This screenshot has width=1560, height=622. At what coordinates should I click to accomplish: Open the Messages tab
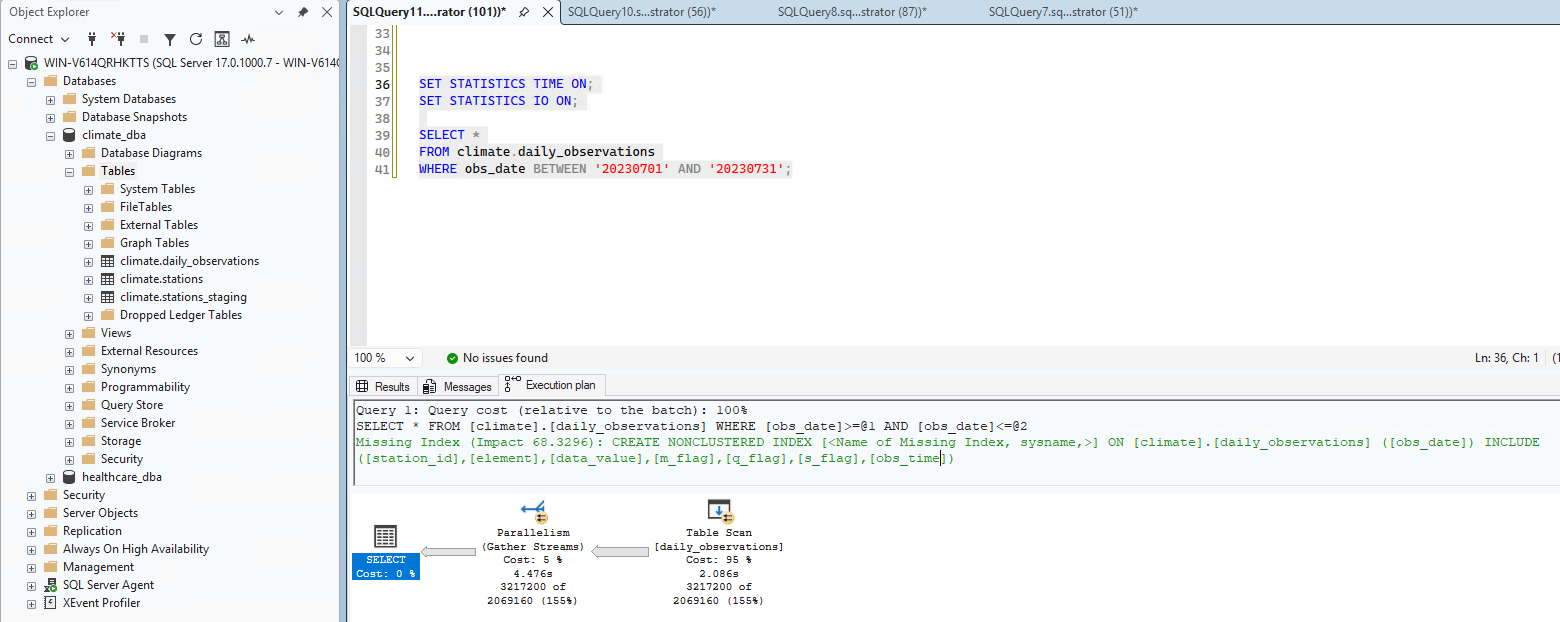coord(457,386)
